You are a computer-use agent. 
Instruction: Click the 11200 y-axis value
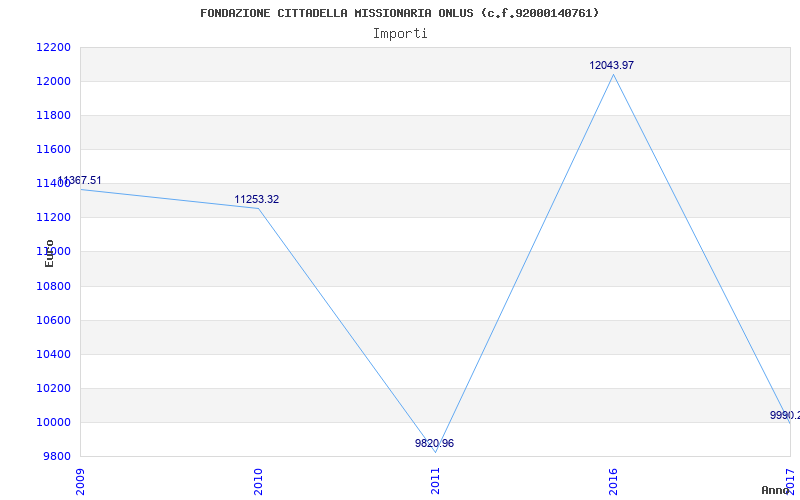(x=53, y=218)
